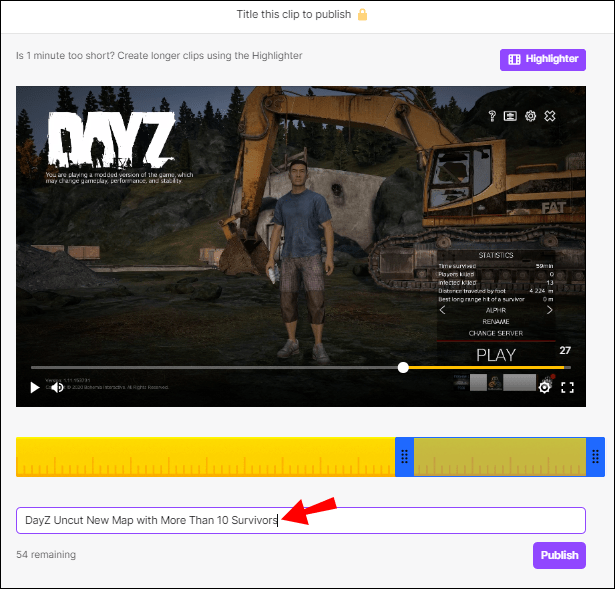Click the '54 remaining' counter text
Viewport: 615px width, 589px height.
tap(46, 554)
